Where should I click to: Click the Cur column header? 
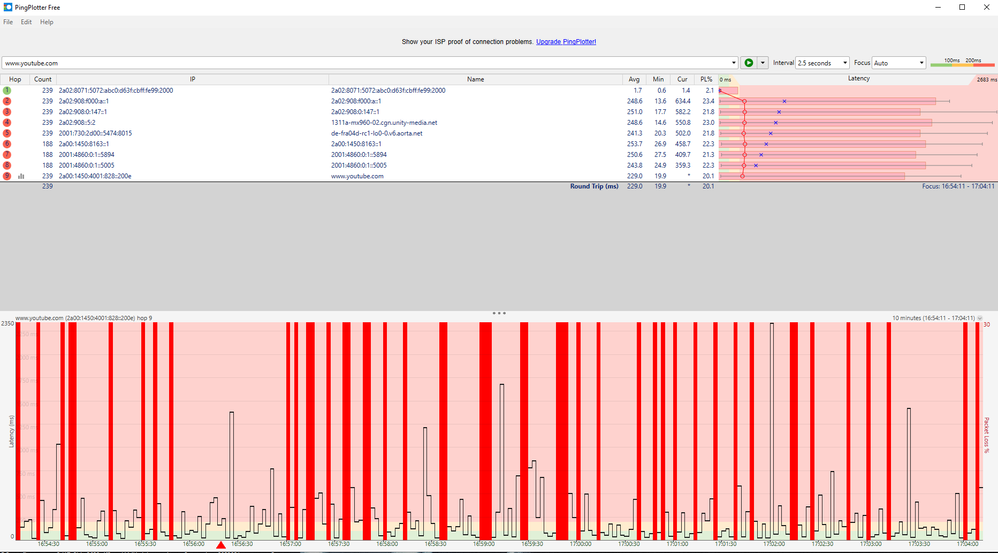682,80
